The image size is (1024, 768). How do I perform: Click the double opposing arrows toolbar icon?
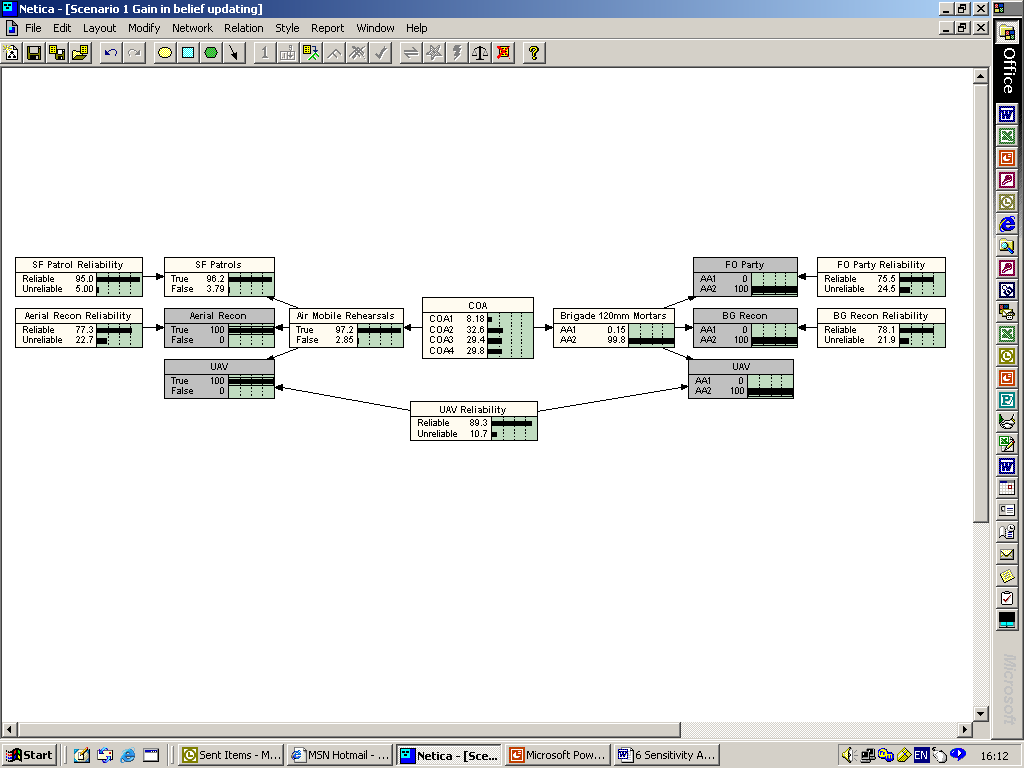411,53
